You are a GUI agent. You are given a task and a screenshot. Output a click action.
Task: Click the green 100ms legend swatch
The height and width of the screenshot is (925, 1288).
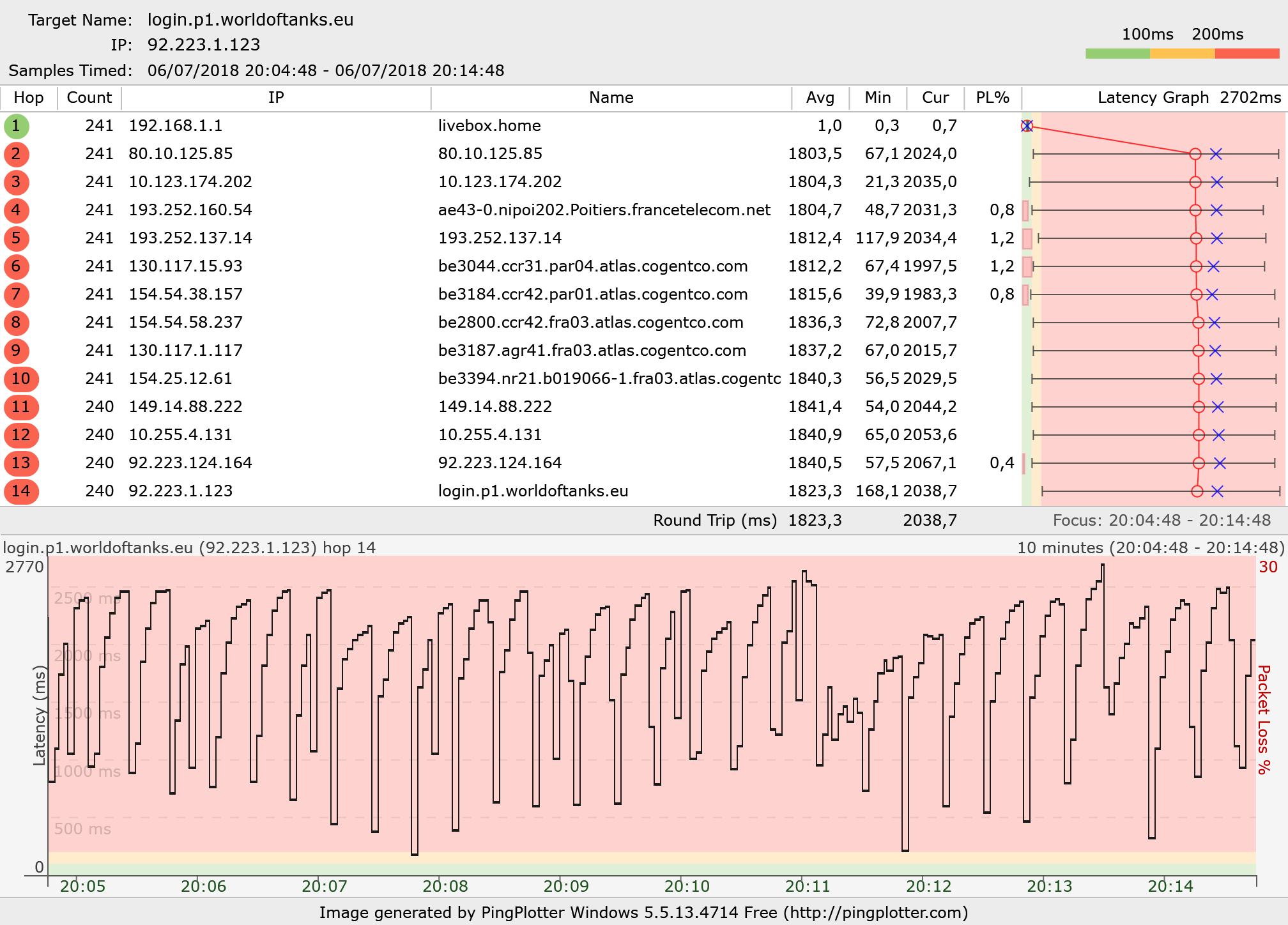pos(1117,54)
